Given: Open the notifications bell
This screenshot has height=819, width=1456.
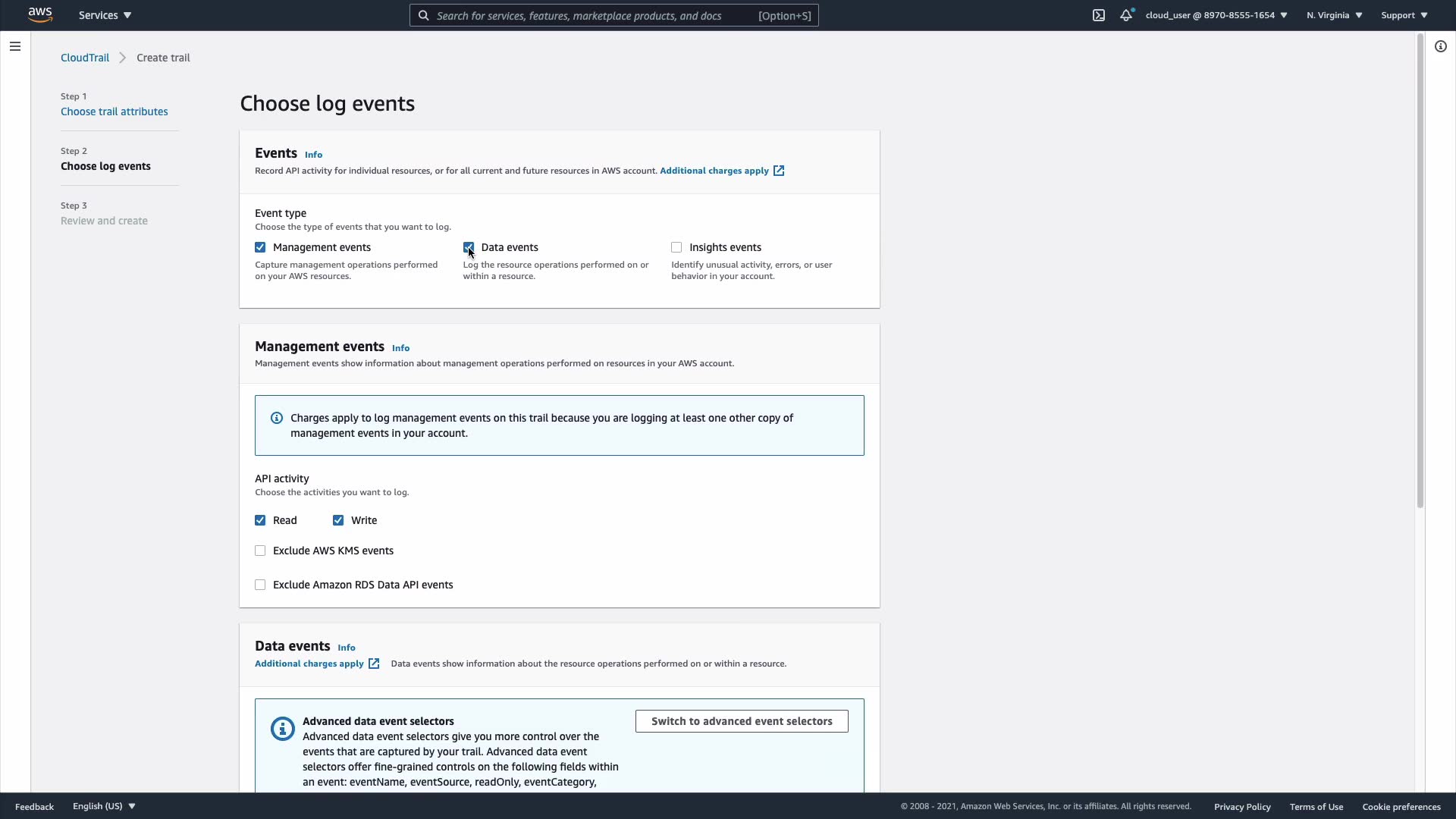Looking at the screenshot, I should point(1126,15).
